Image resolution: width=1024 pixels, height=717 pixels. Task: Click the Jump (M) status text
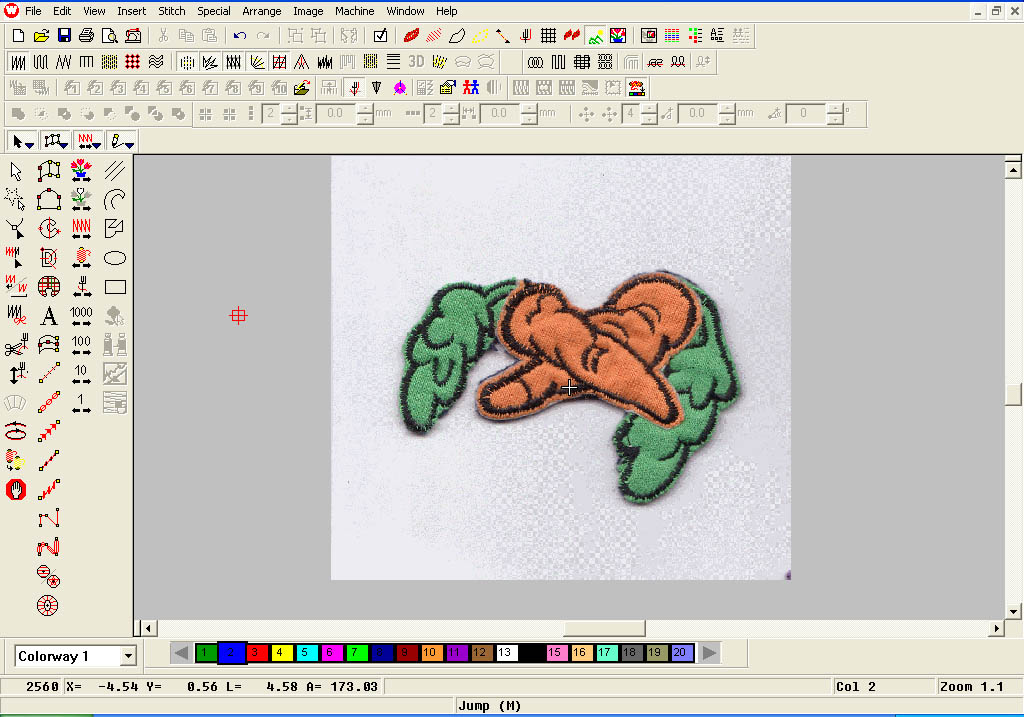489,705
